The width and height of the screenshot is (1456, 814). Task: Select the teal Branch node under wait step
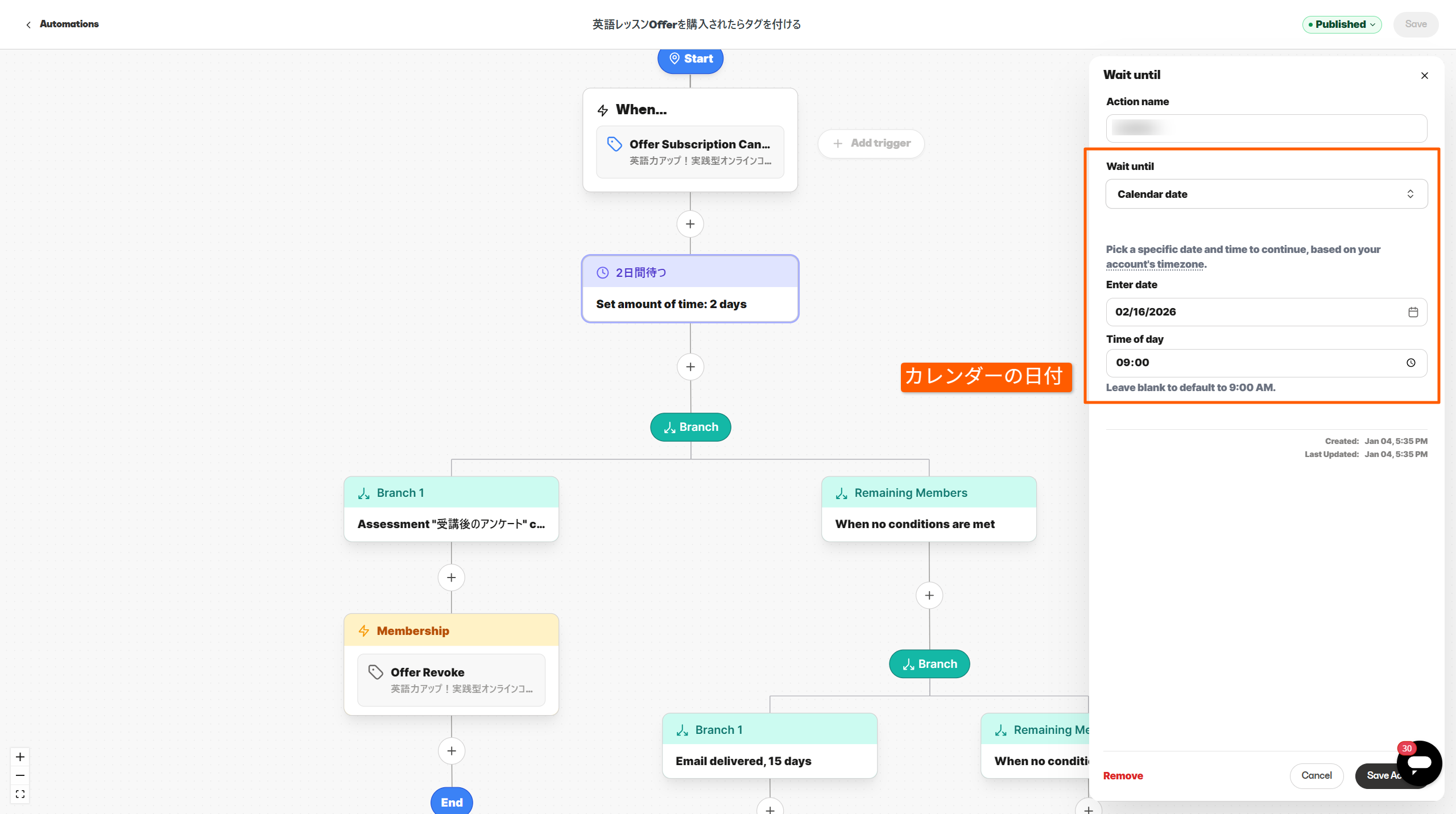coord(690,427)
